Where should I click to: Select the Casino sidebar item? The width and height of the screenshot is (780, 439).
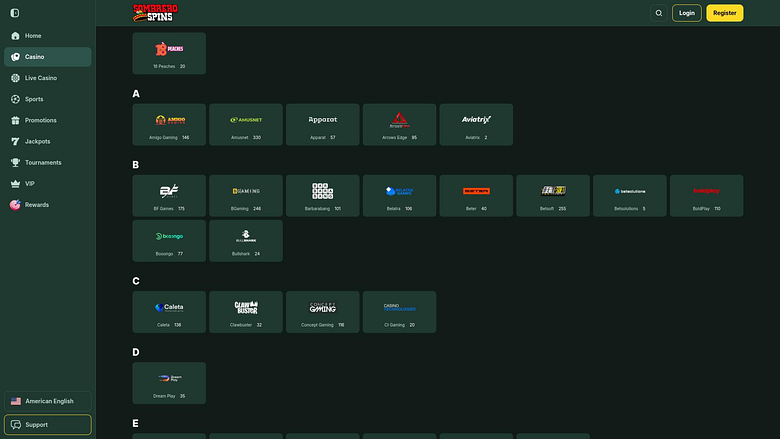click(48, 57)
